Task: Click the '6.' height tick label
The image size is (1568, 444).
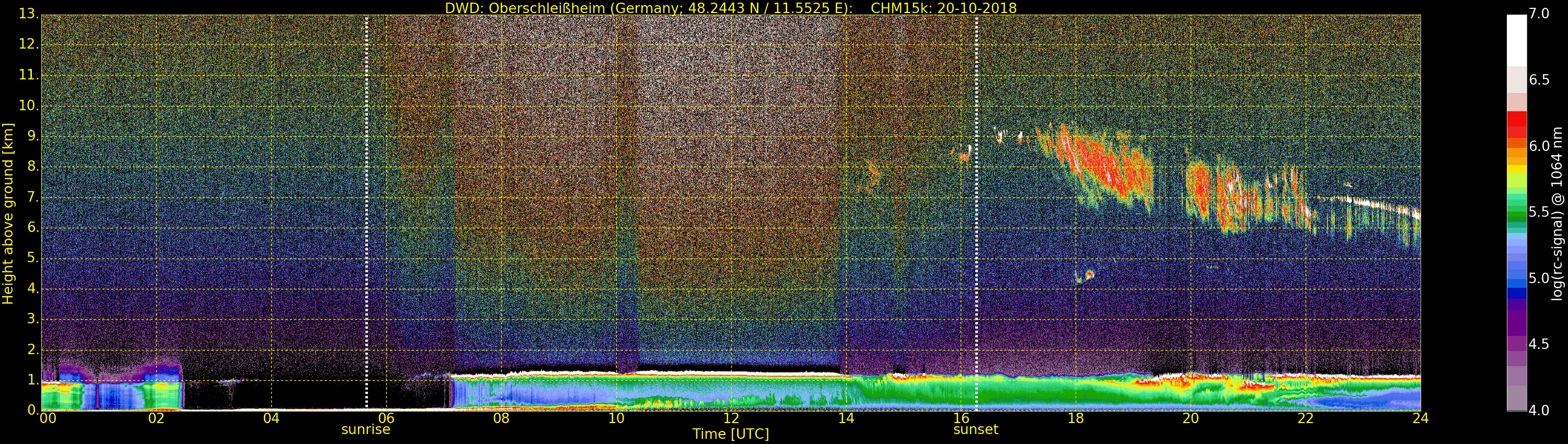Action: [x=33, y=227]
